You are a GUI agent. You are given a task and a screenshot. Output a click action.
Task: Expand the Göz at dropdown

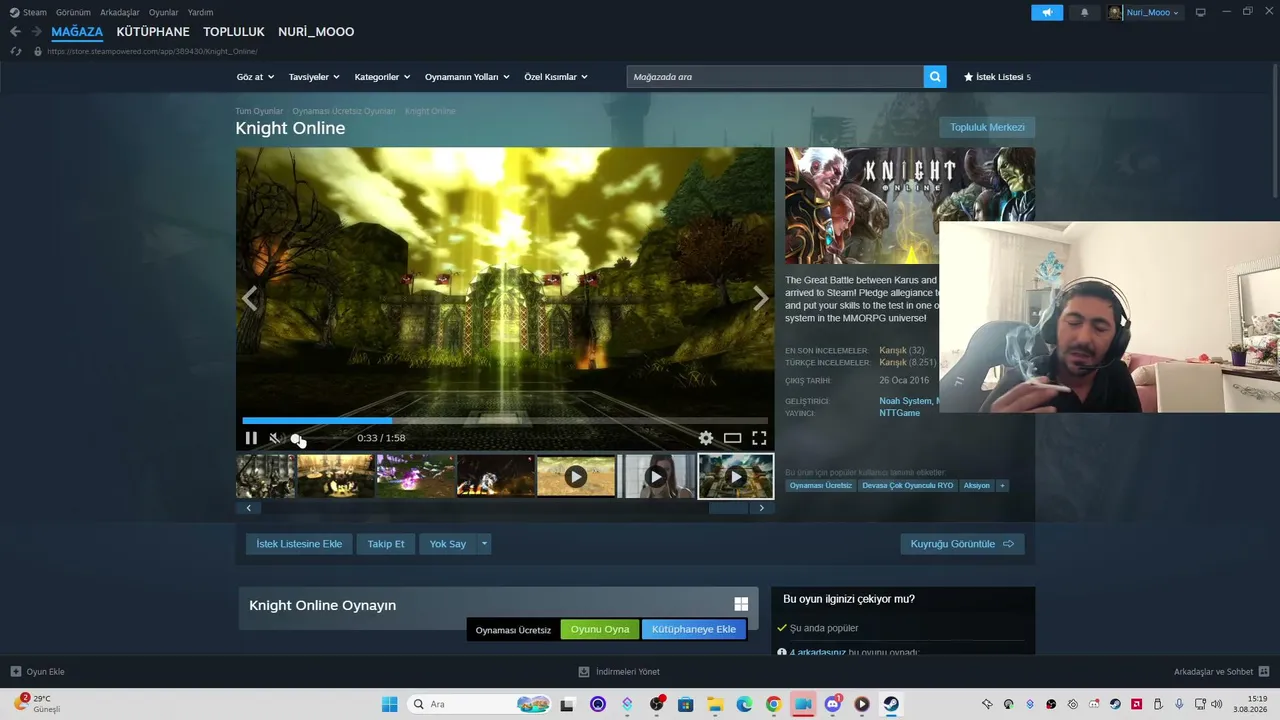tap(255, 77)
